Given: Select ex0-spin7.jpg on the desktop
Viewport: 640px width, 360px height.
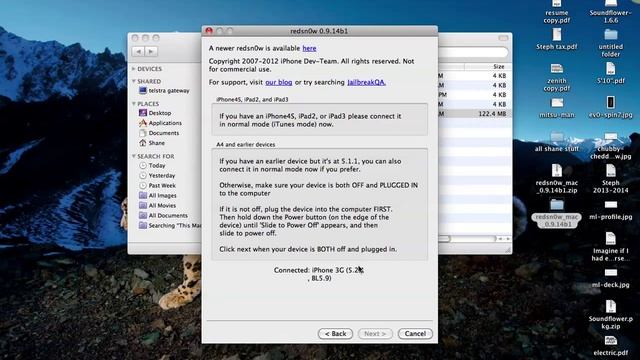Looking at the screenshot, I should point(611,107).
